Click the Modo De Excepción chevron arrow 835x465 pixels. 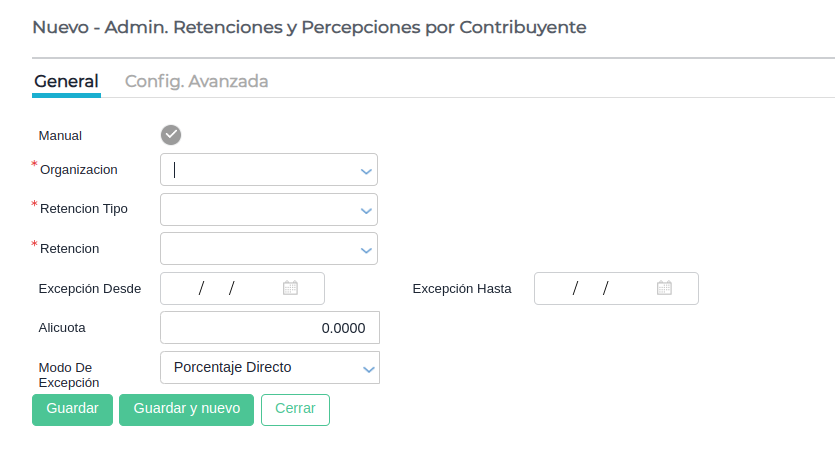pyautogui.click(x=369, y=369)
